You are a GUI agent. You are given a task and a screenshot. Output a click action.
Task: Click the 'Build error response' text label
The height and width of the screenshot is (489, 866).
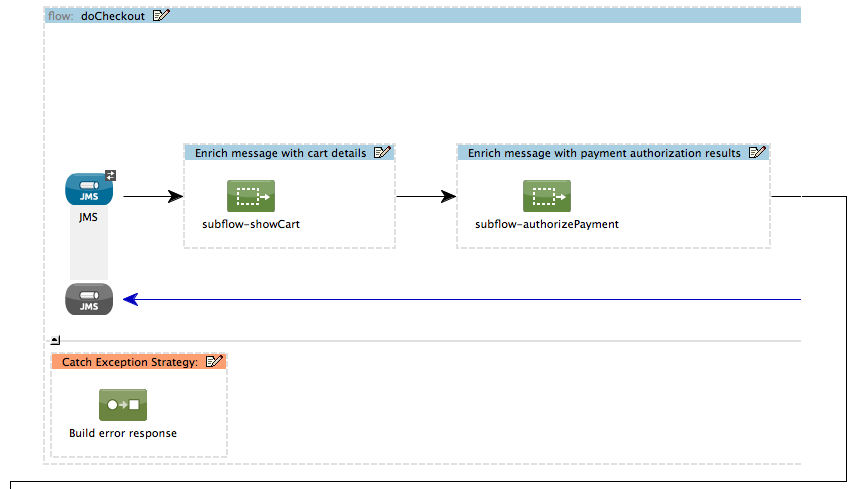123,433
